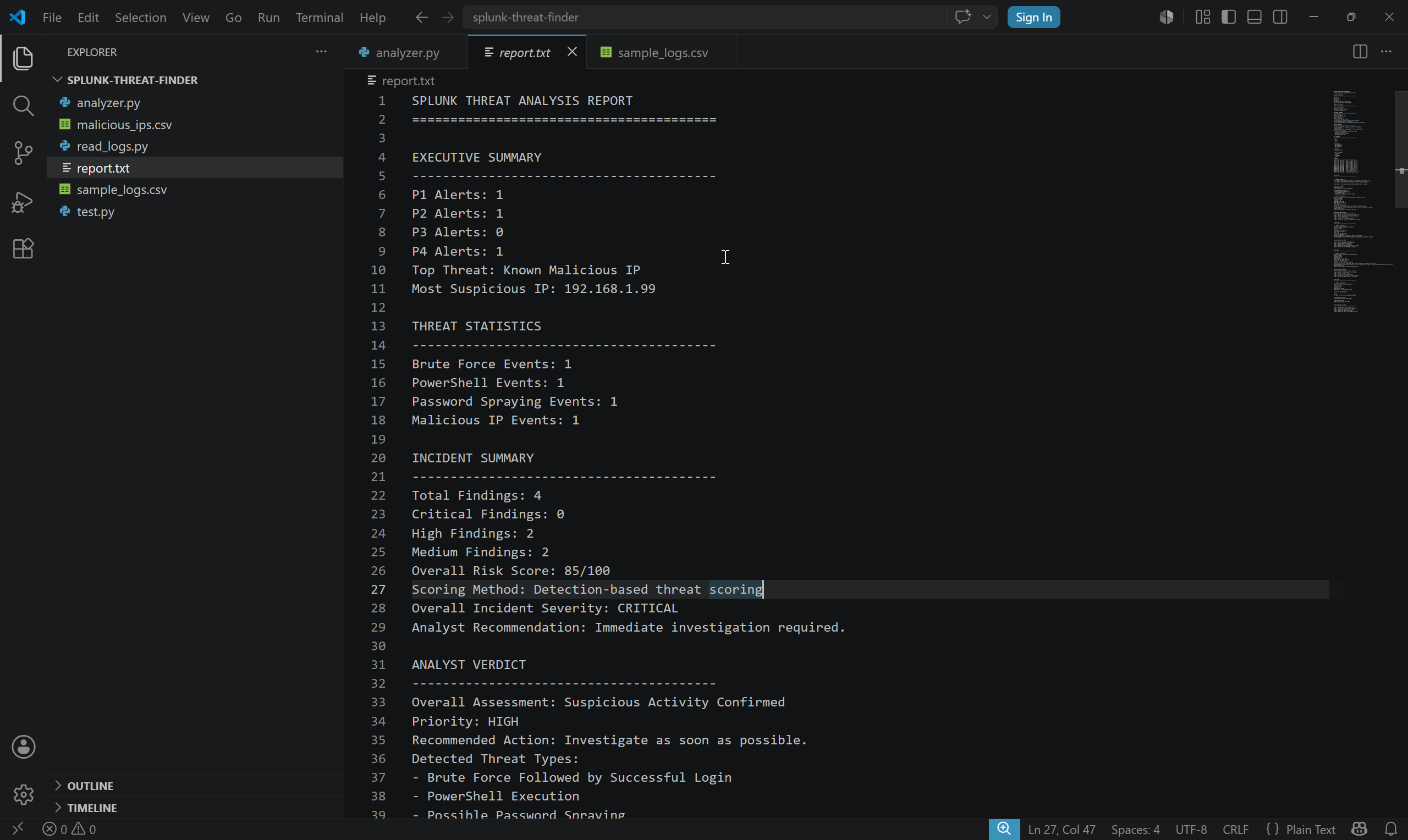
Task: Open the File menu
Action: 52,18
